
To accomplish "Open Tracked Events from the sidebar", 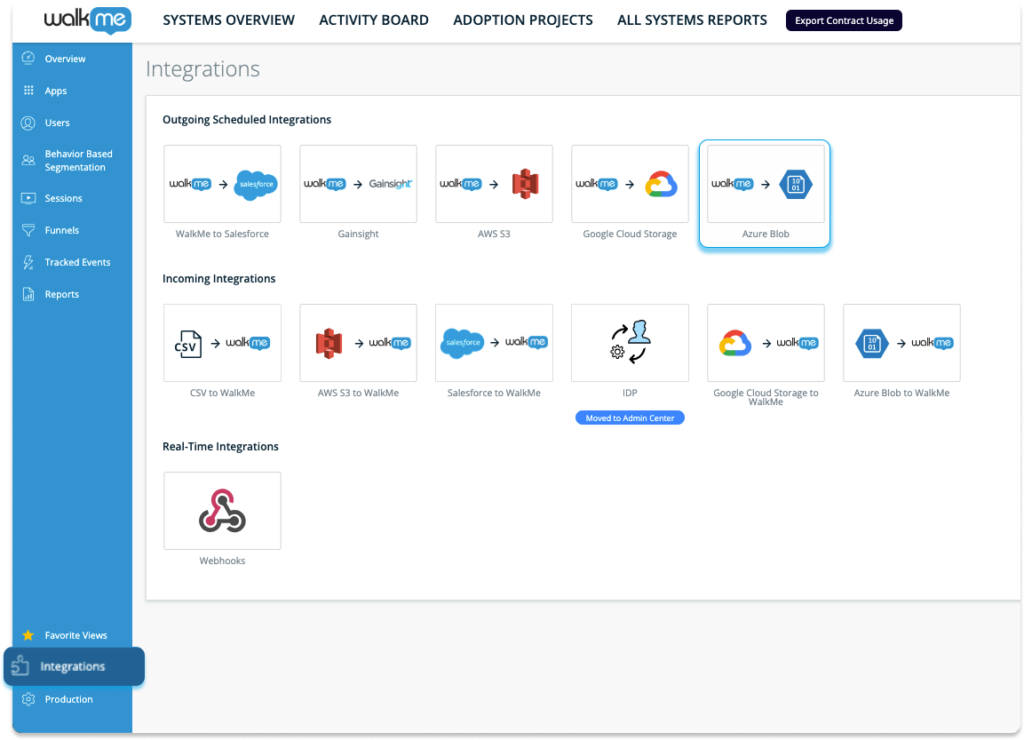I will point(30,262).
